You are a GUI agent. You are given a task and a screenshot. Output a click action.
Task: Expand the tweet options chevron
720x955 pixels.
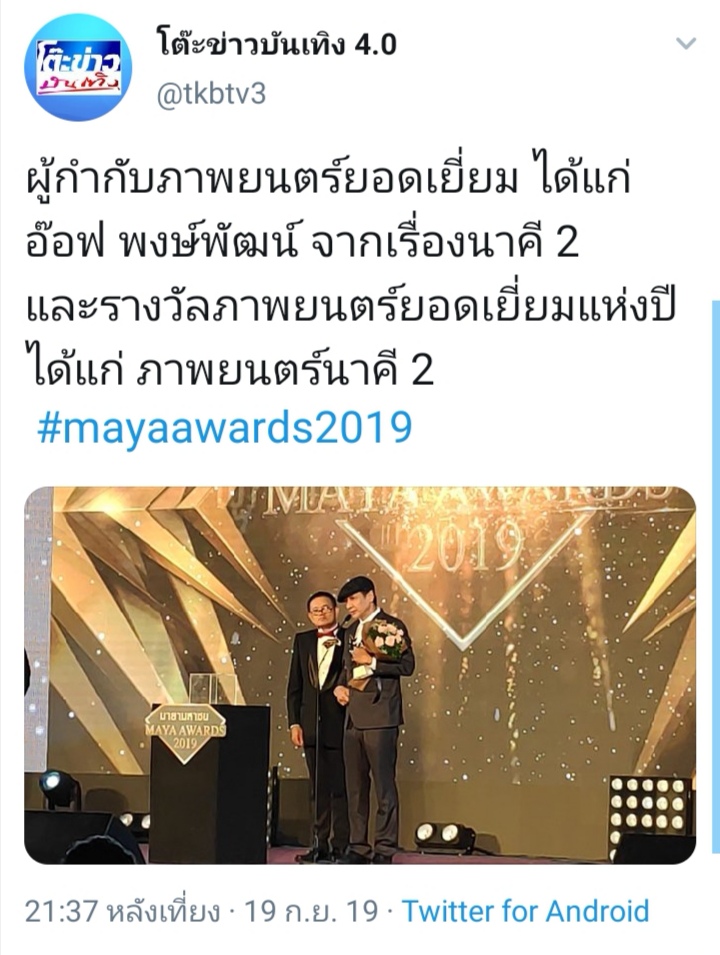tap(686, 43)
